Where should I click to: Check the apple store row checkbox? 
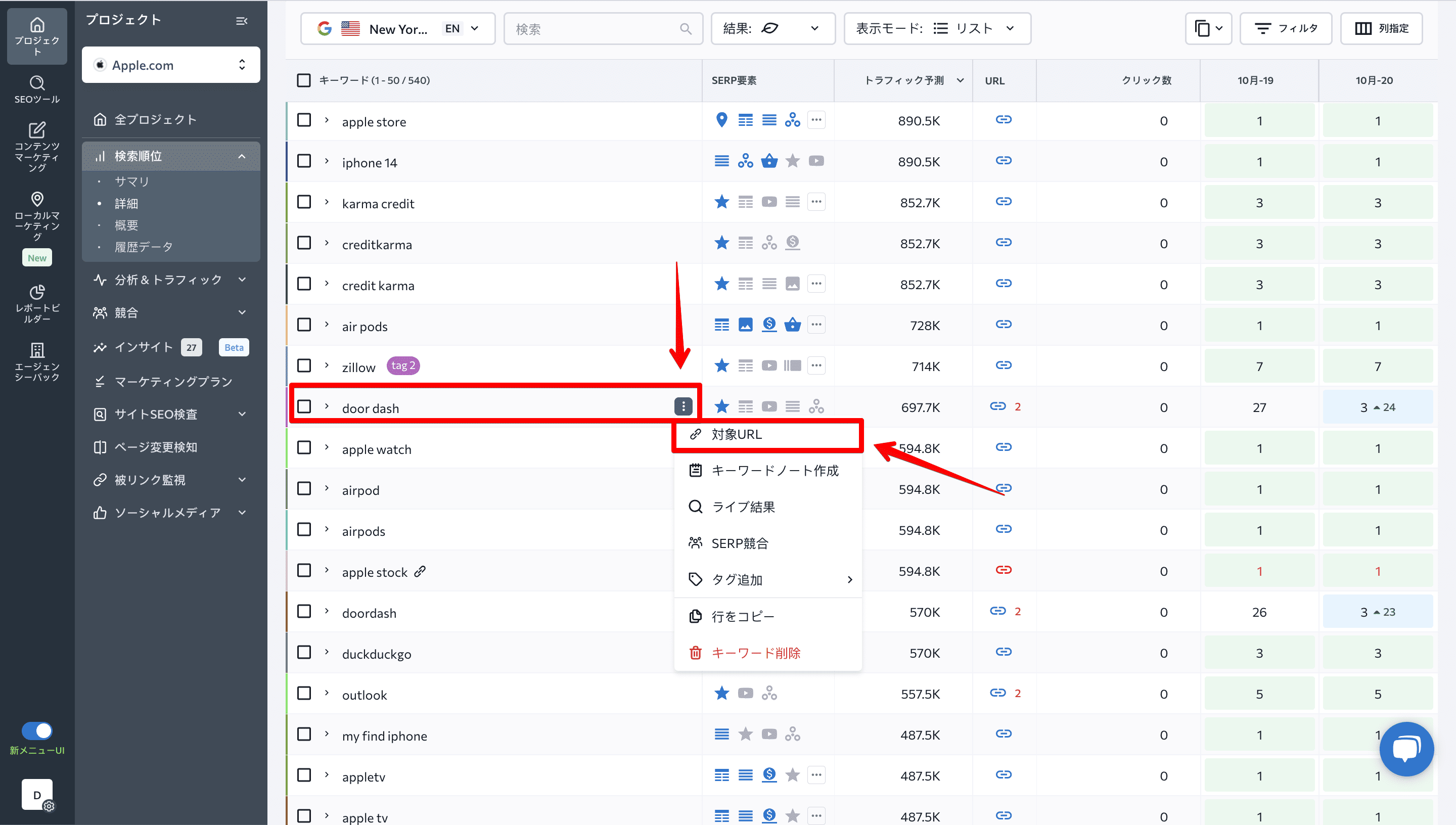click(304, 120)
